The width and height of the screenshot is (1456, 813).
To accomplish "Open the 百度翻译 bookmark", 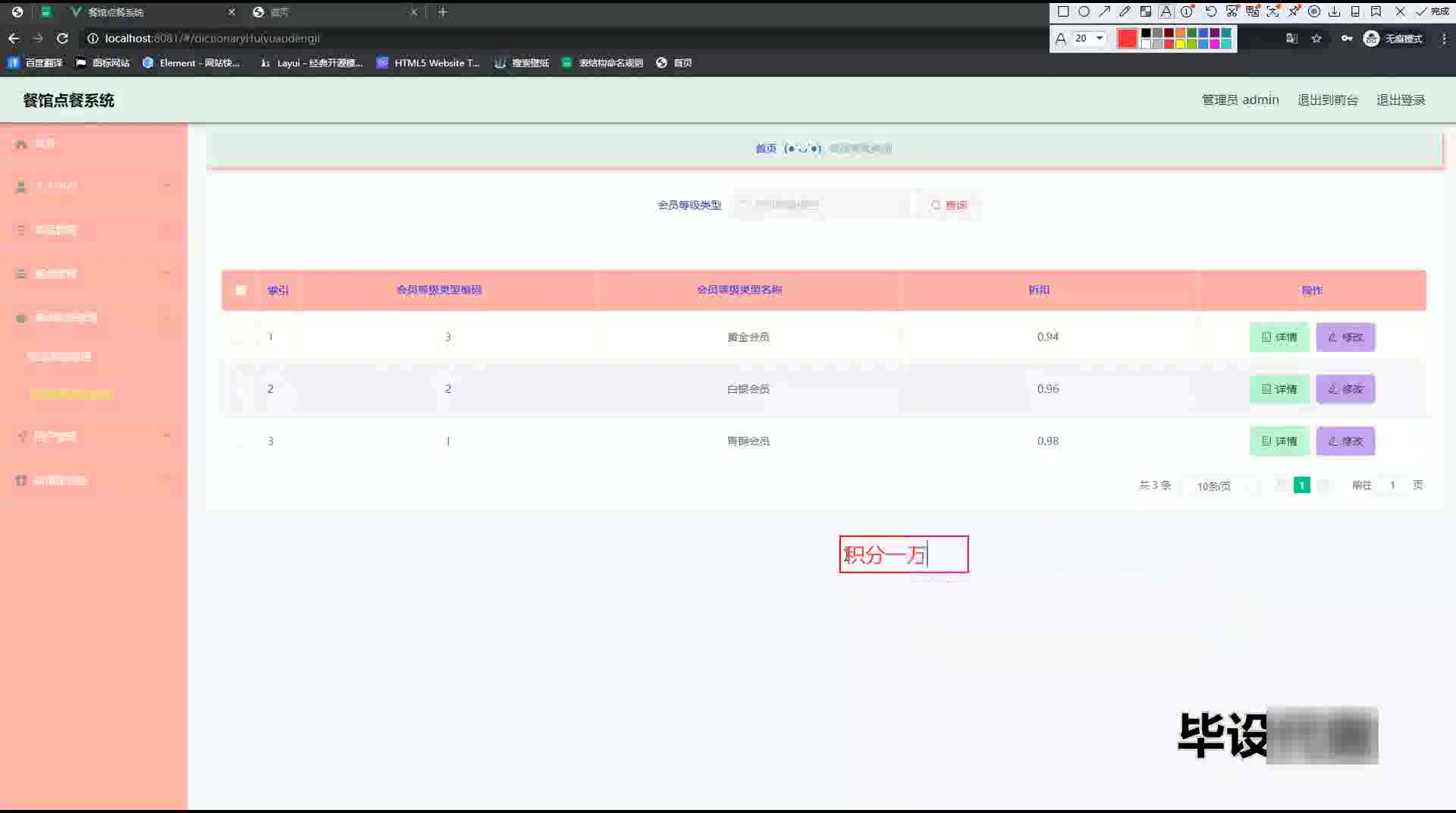I will click(36, 63).
